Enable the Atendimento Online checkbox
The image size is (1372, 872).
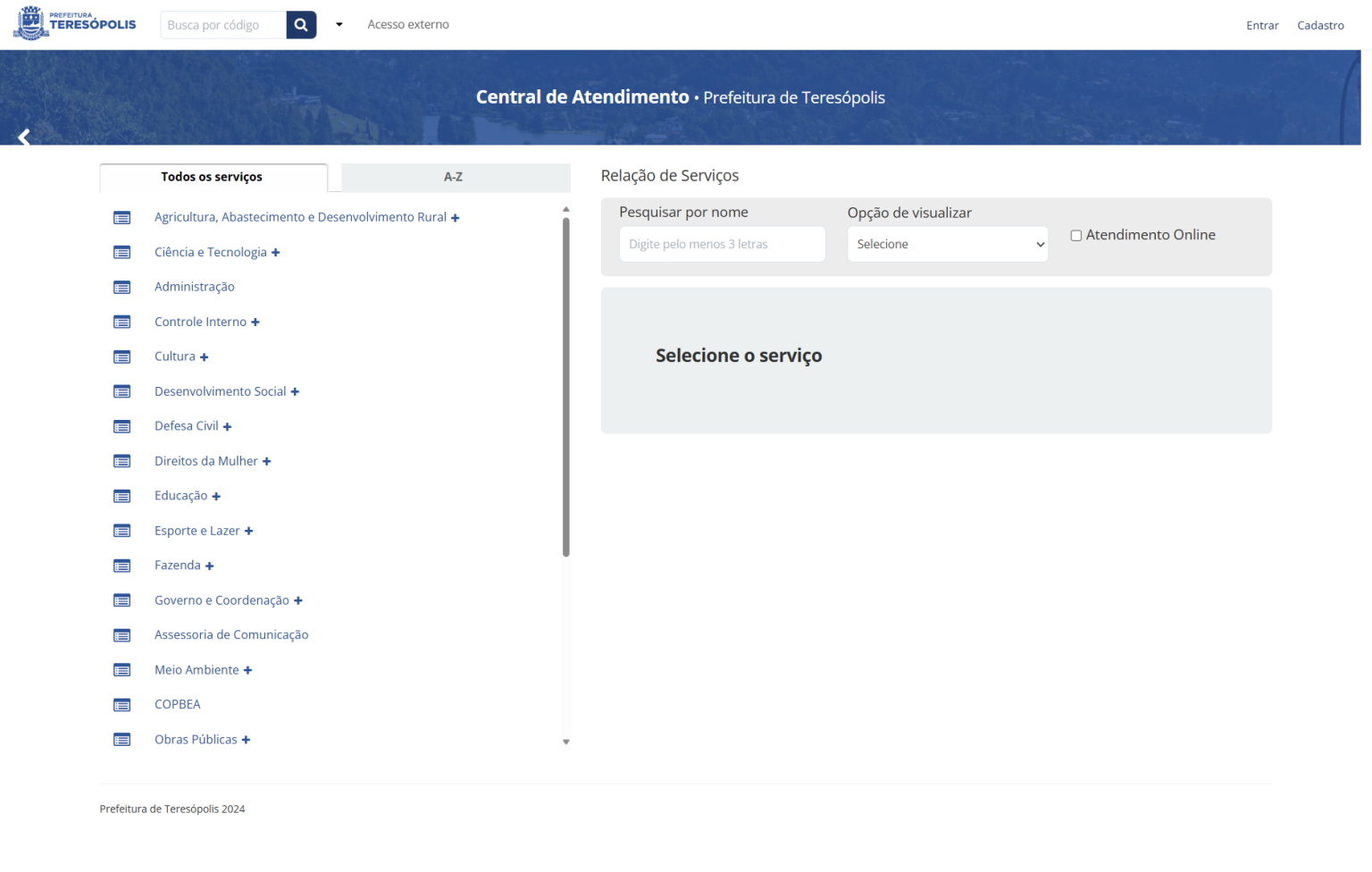coord(1076,236)
